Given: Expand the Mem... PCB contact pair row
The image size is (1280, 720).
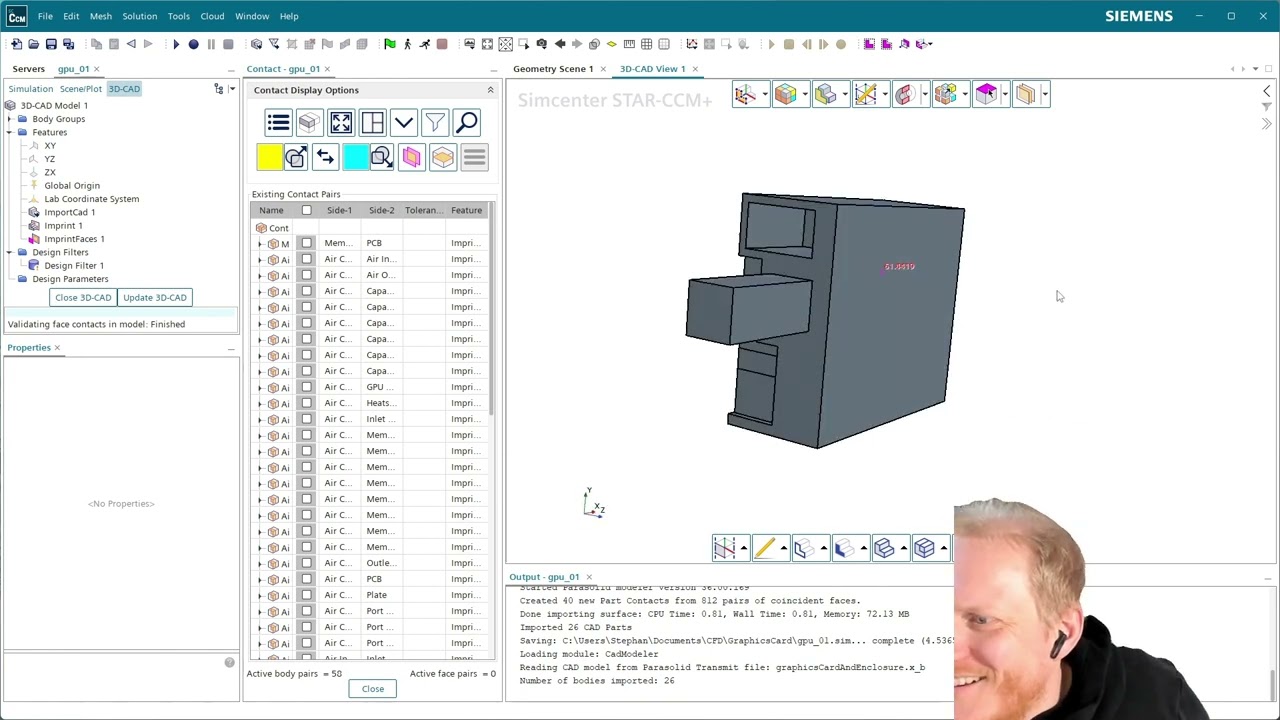Looking at the screenshot, I should (x=260, y=243).
